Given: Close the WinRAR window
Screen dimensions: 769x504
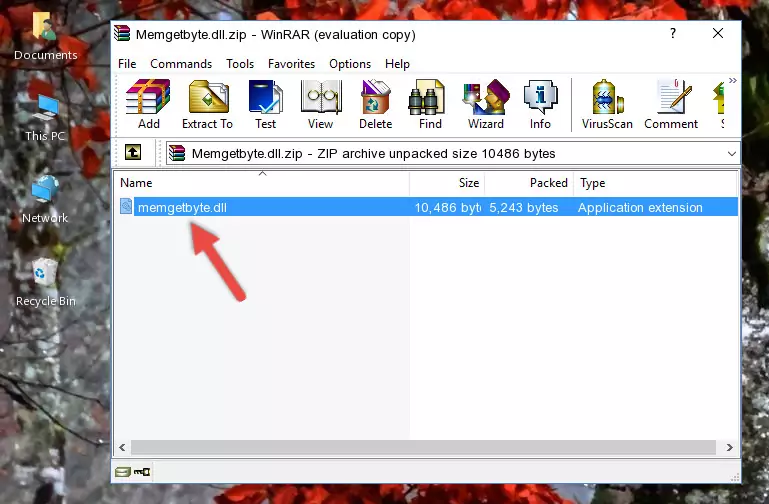Looking at the screenshot, I should click(x=718, y=33).
